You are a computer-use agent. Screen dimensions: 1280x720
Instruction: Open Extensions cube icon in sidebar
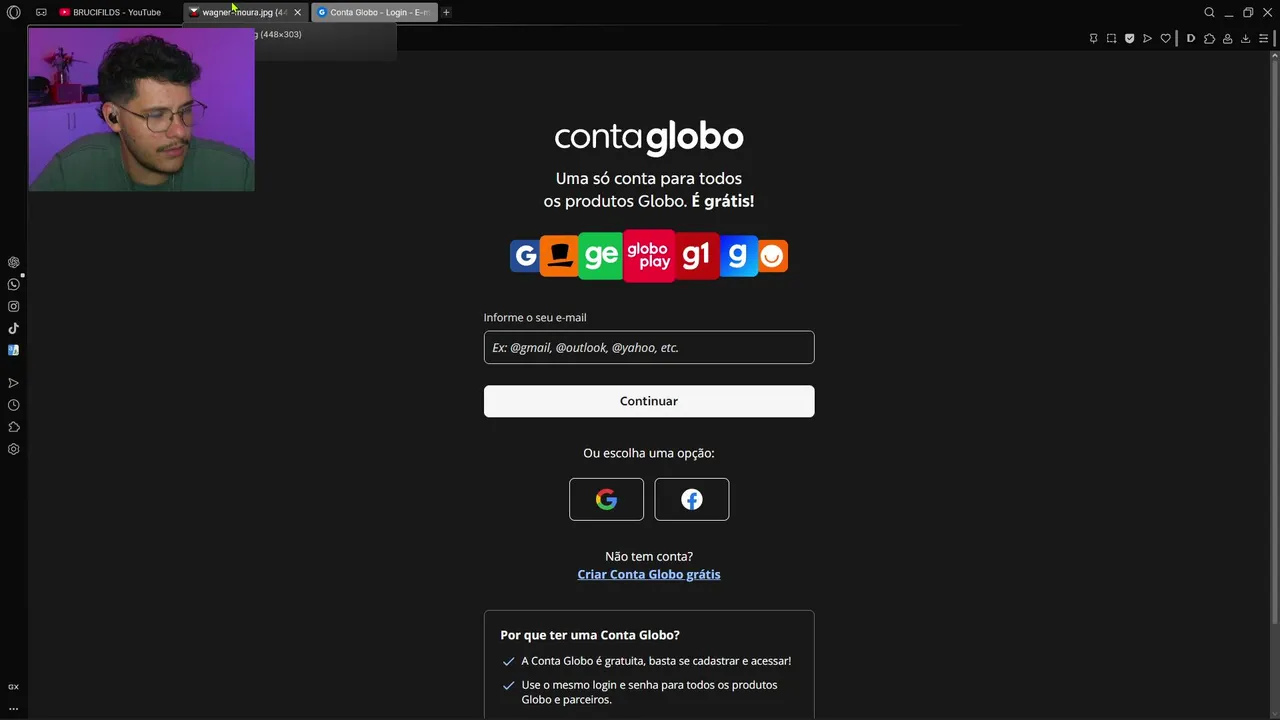[13, 427]
